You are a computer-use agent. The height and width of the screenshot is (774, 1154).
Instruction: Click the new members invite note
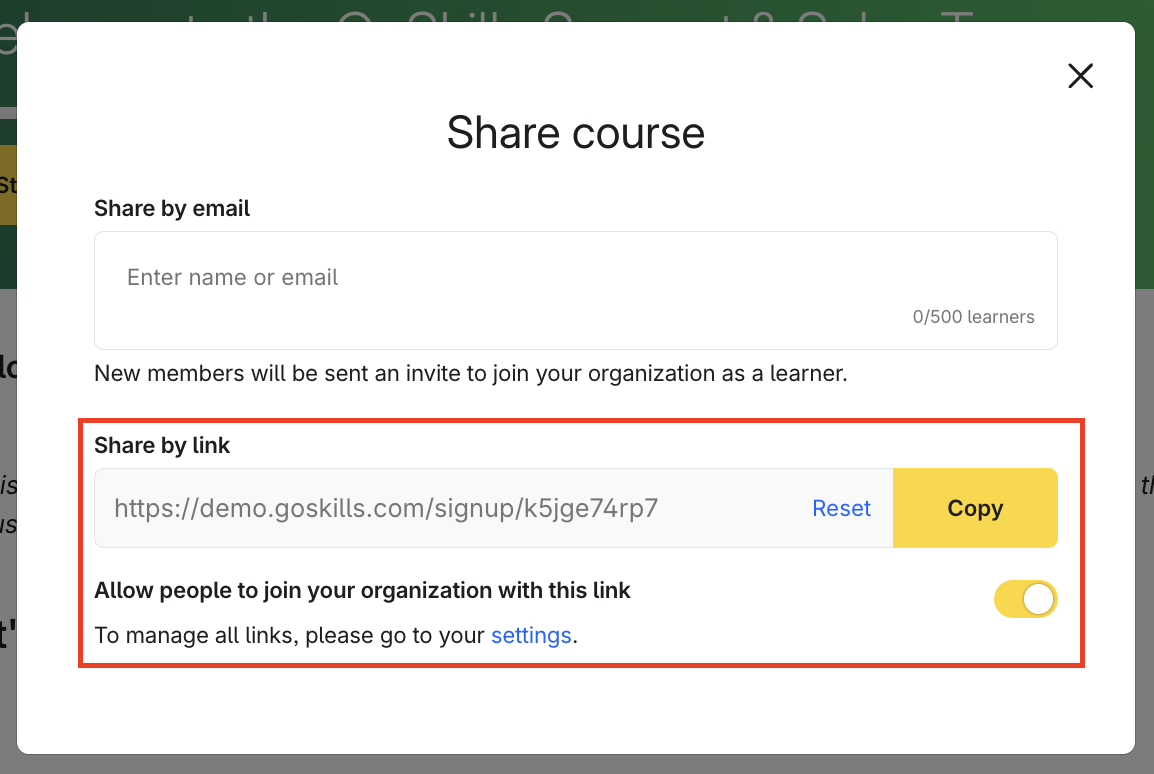470,373
